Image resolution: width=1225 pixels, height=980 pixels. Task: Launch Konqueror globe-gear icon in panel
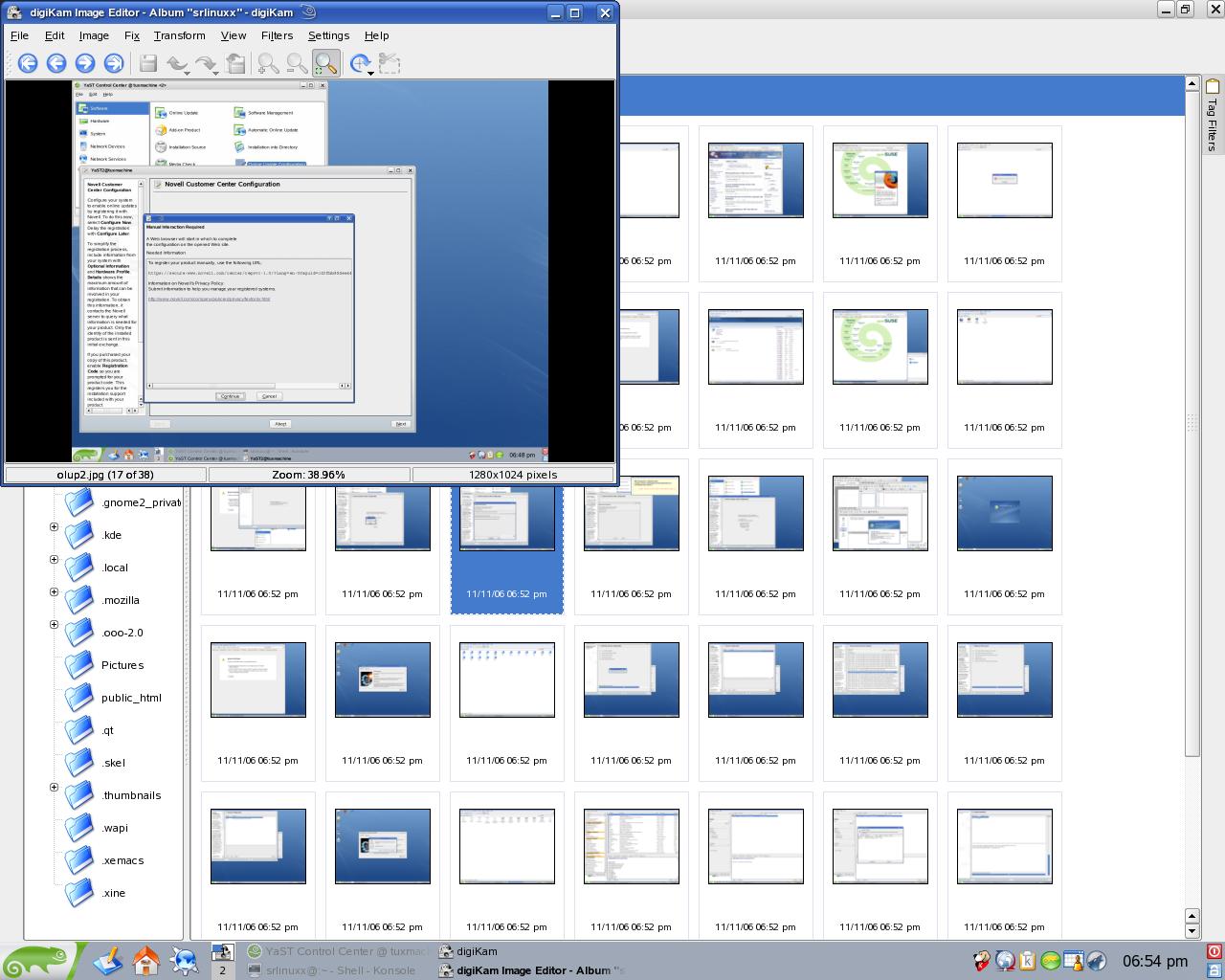point(184,960)
